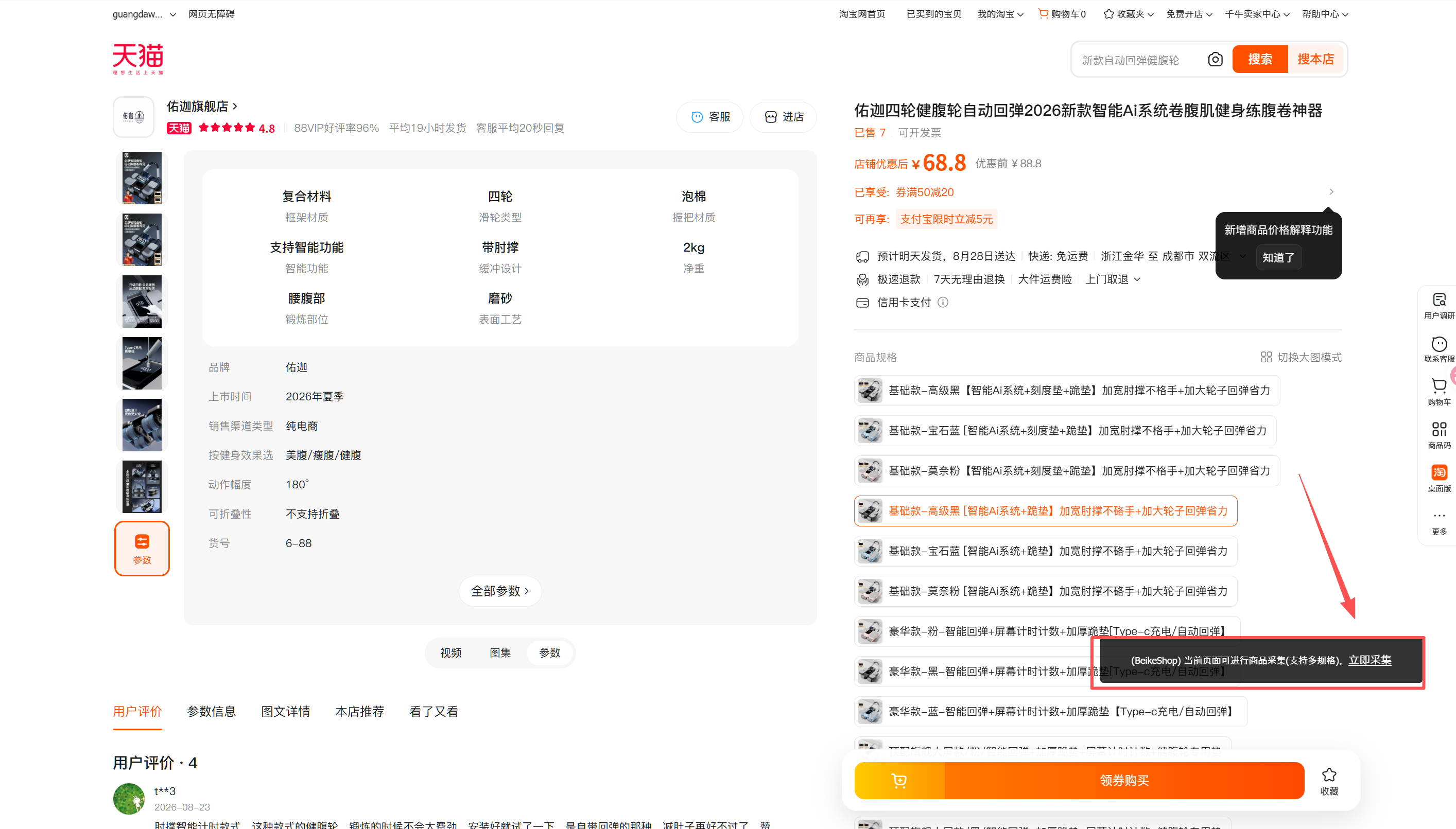
Task: Click the 支付宝限时立减5元 promo tag
Action: (x=946, y=219)
